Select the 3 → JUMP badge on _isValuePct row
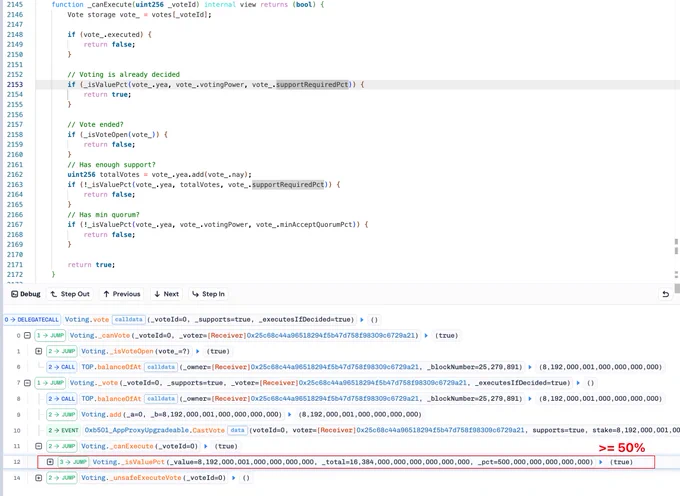The width and height of the screenshot is (680, 496). click(x=73, y=462)
